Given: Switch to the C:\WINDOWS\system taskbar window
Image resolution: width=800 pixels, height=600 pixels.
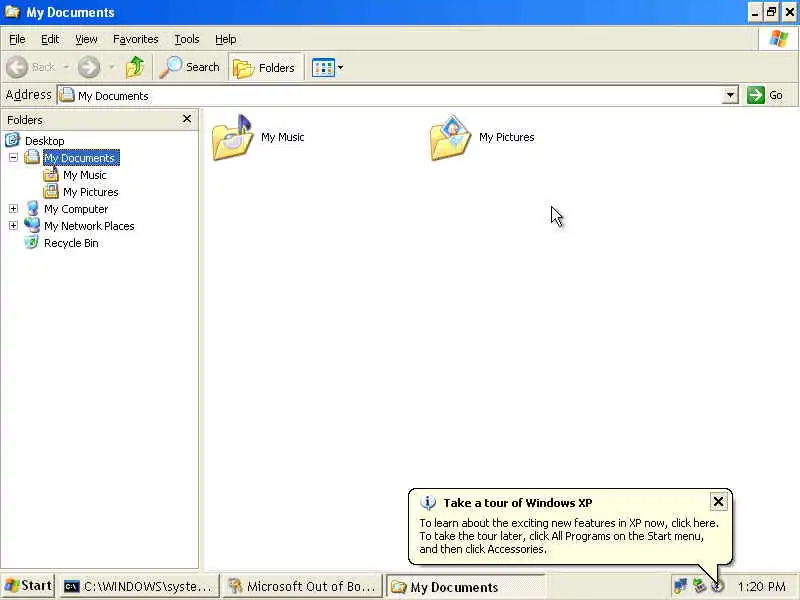Looking at the screenshot, I should tap(139, 586).
